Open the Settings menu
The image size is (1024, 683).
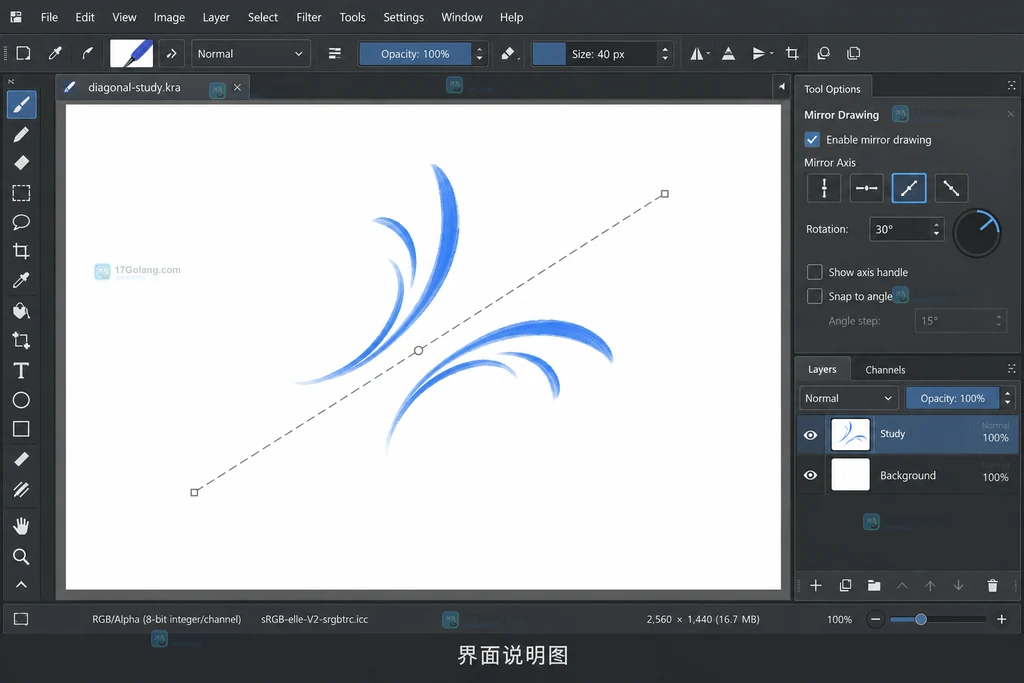tap(404, 17)
